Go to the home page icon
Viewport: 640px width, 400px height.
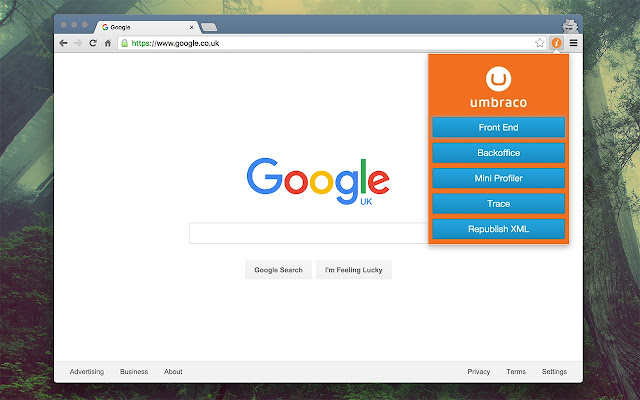point(108,43)
